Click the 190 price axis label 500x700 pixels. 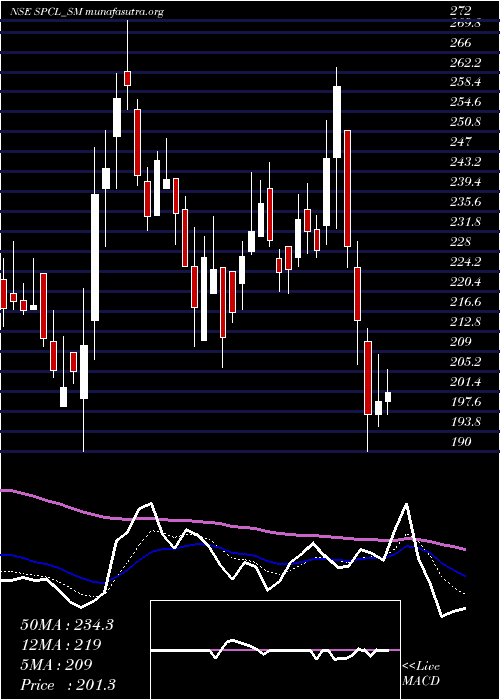pyautogui.click(x=461, y=442)
